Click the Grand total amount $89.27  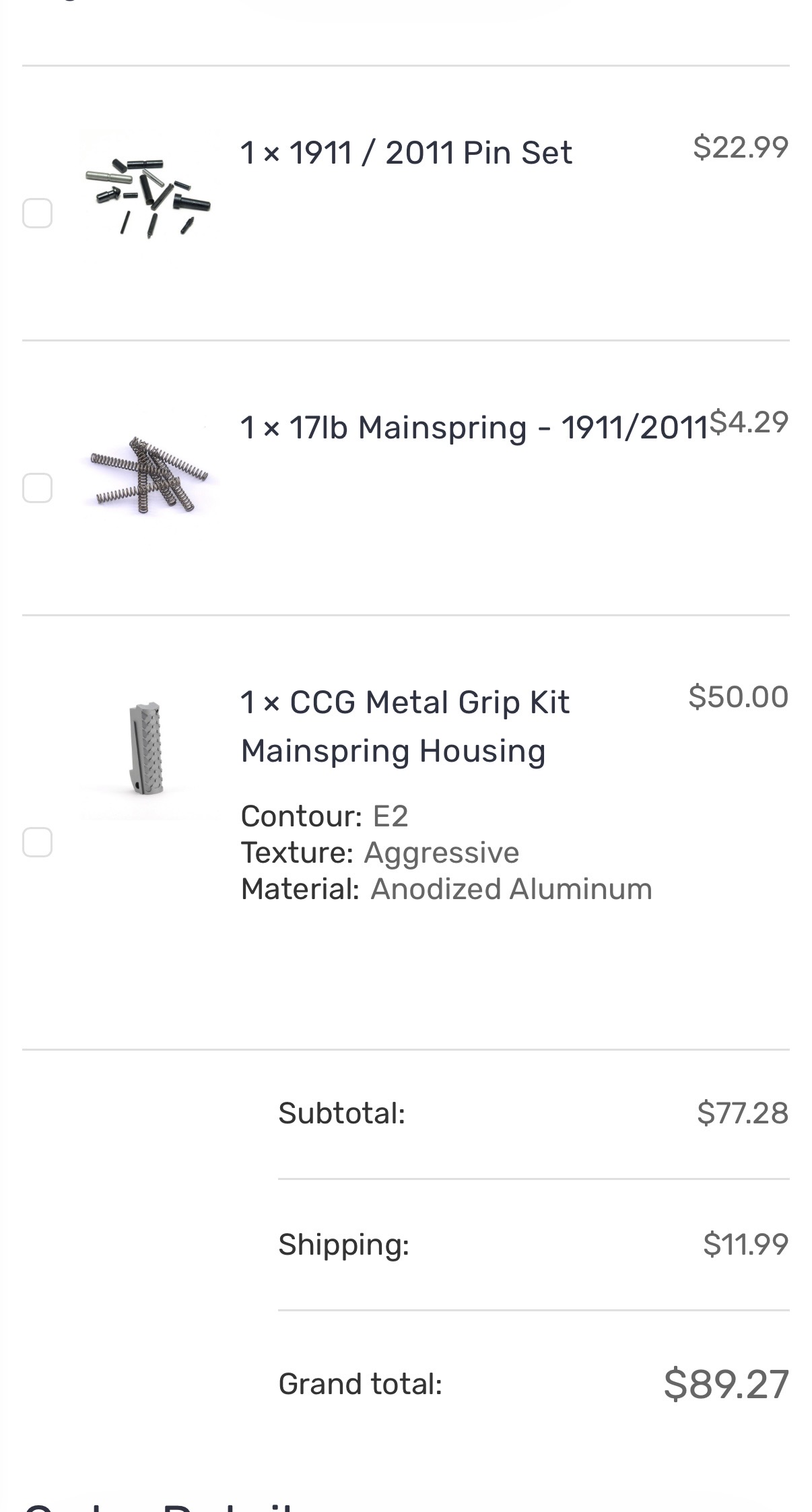(726, 1385)
